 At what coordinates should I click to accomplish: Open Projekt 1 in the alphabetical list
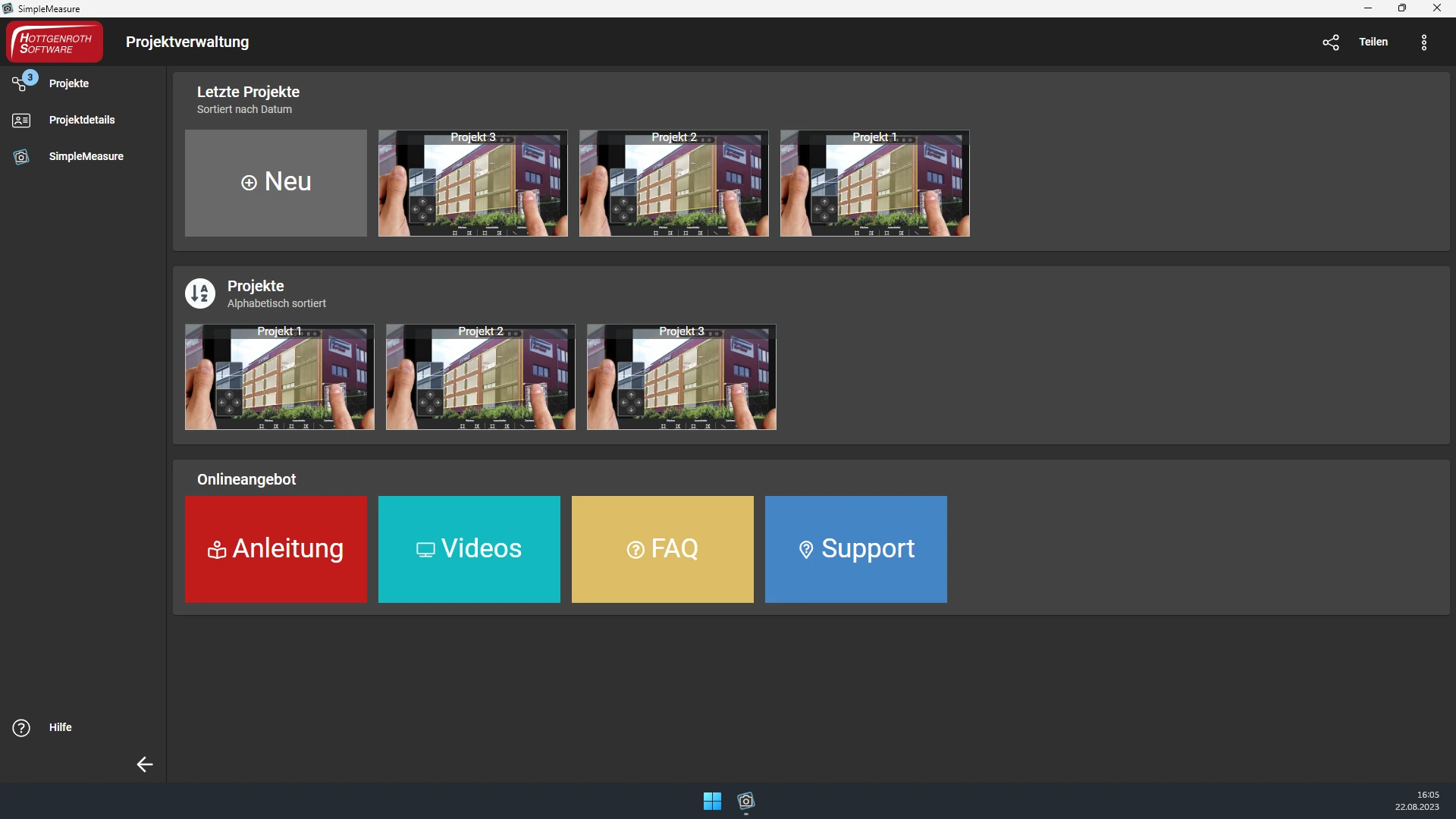point(279,377)
